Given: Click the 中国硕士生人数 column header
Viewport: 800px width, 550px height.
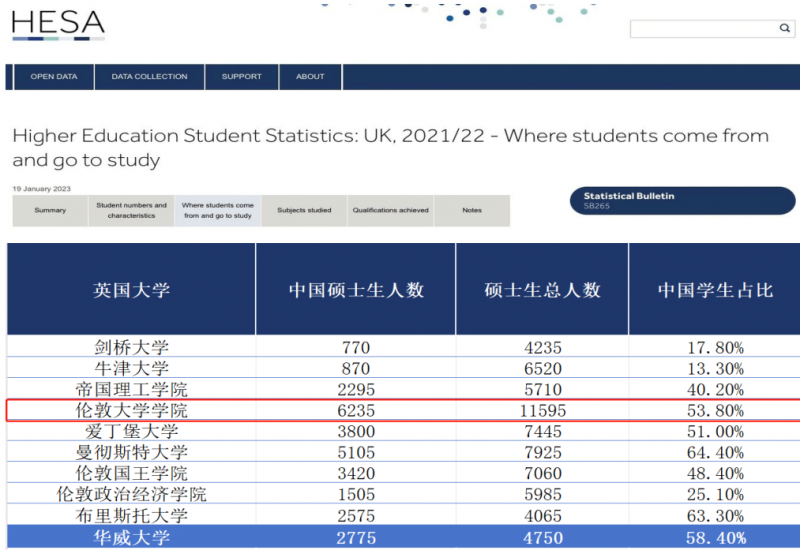Looking at the screenshot, I should [x=356, y=290].
